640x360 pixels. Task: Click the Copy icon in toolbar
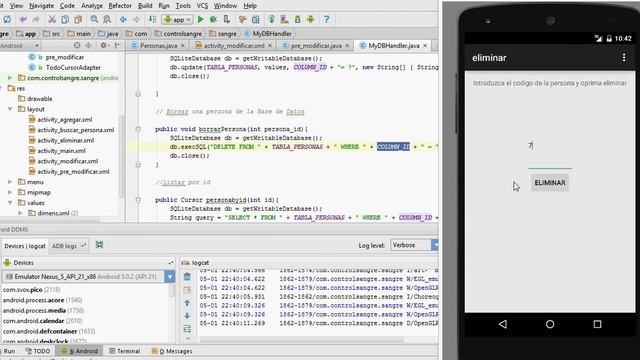(x=65, y=19)
